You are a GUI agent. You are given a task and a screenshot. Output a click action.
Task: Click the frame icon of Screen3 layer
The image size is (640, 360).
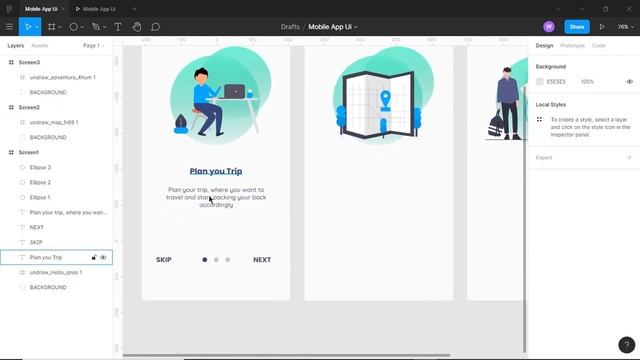pyautogui.click(x=11, y=62)
